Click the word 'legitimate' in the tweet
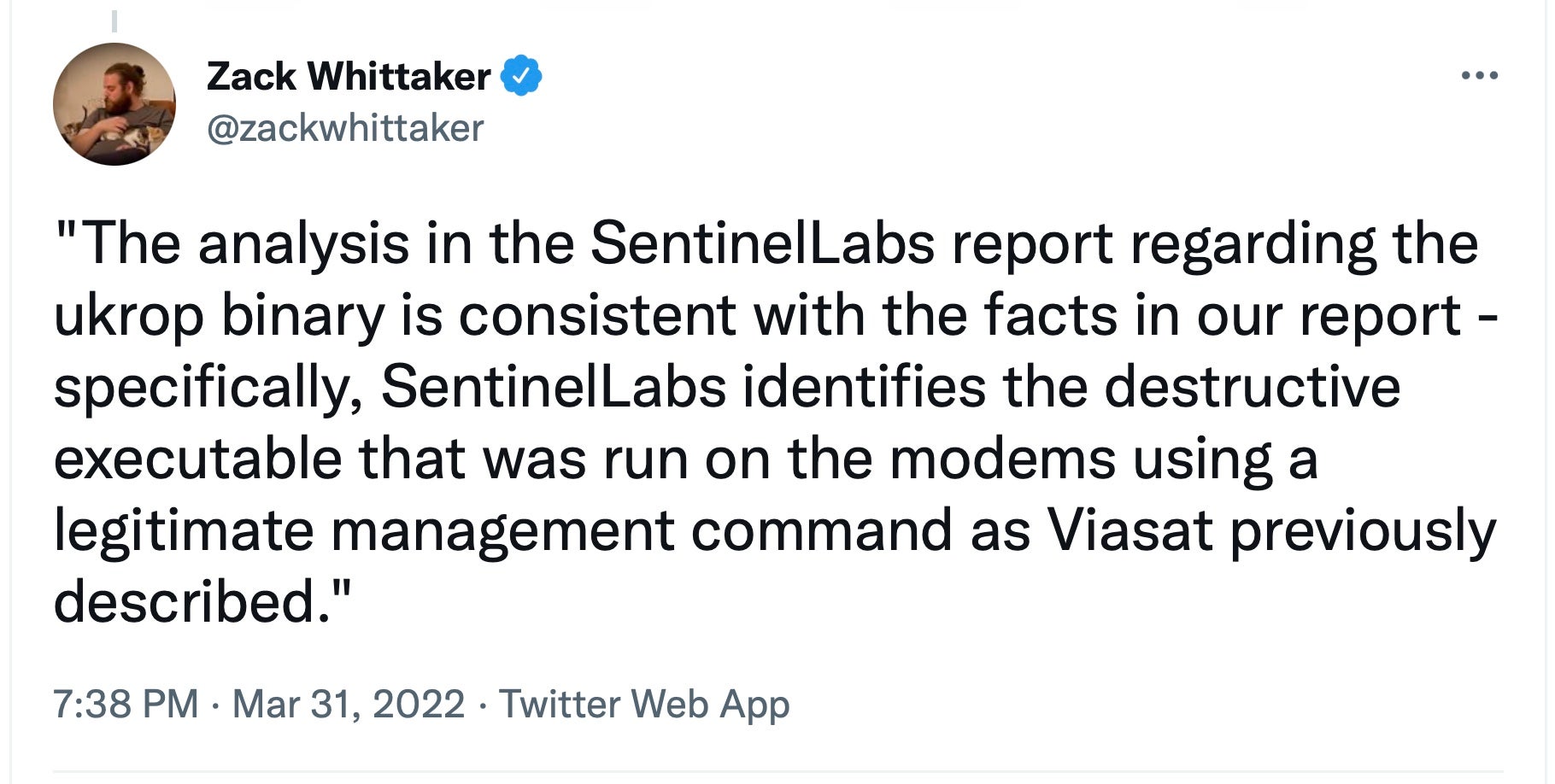This screenshot has height=784, width=1555. tap(184, 530)
